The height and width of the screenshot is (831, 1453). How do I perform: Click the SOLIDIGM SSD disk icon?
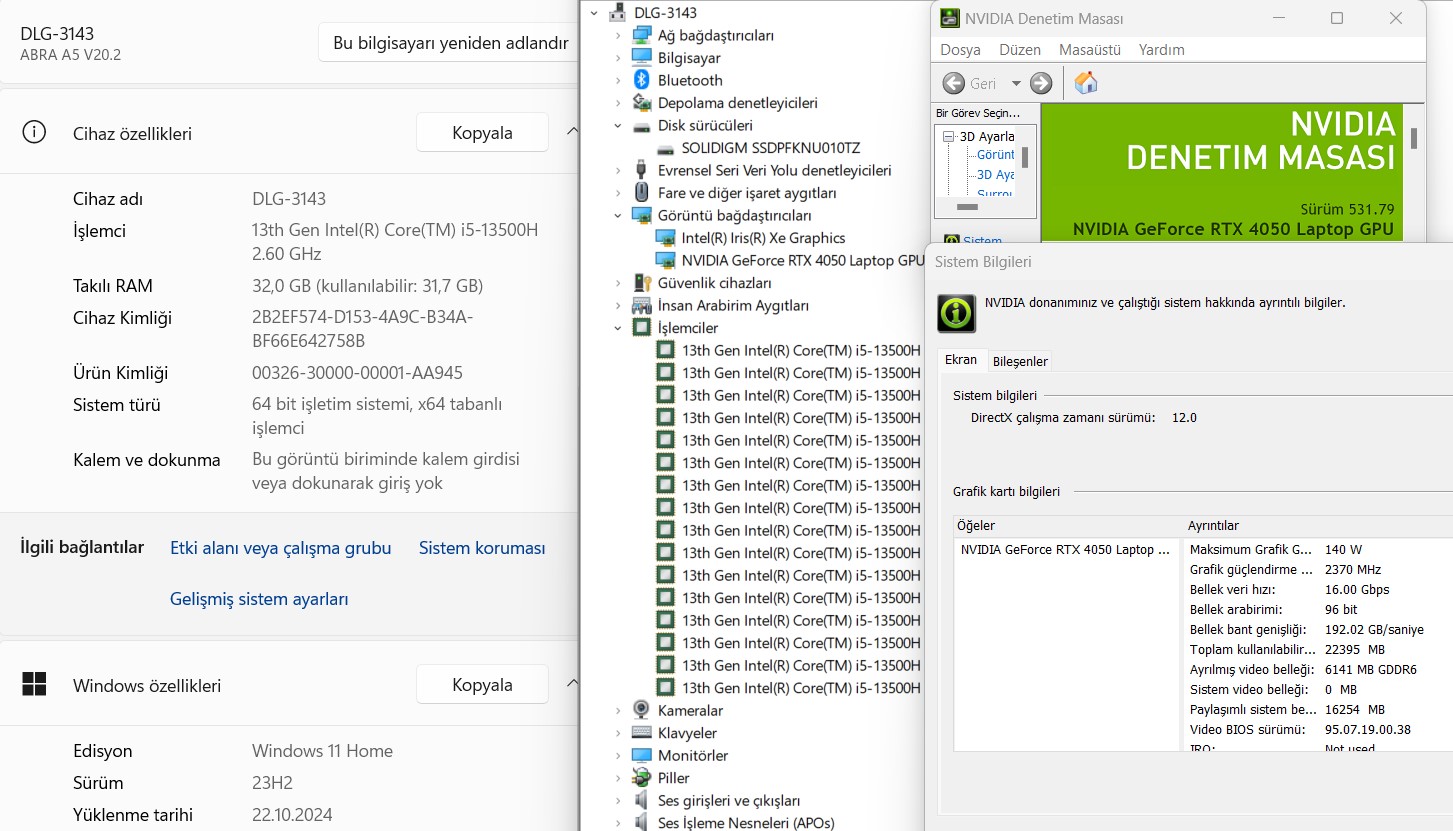(x=665, y=148)
